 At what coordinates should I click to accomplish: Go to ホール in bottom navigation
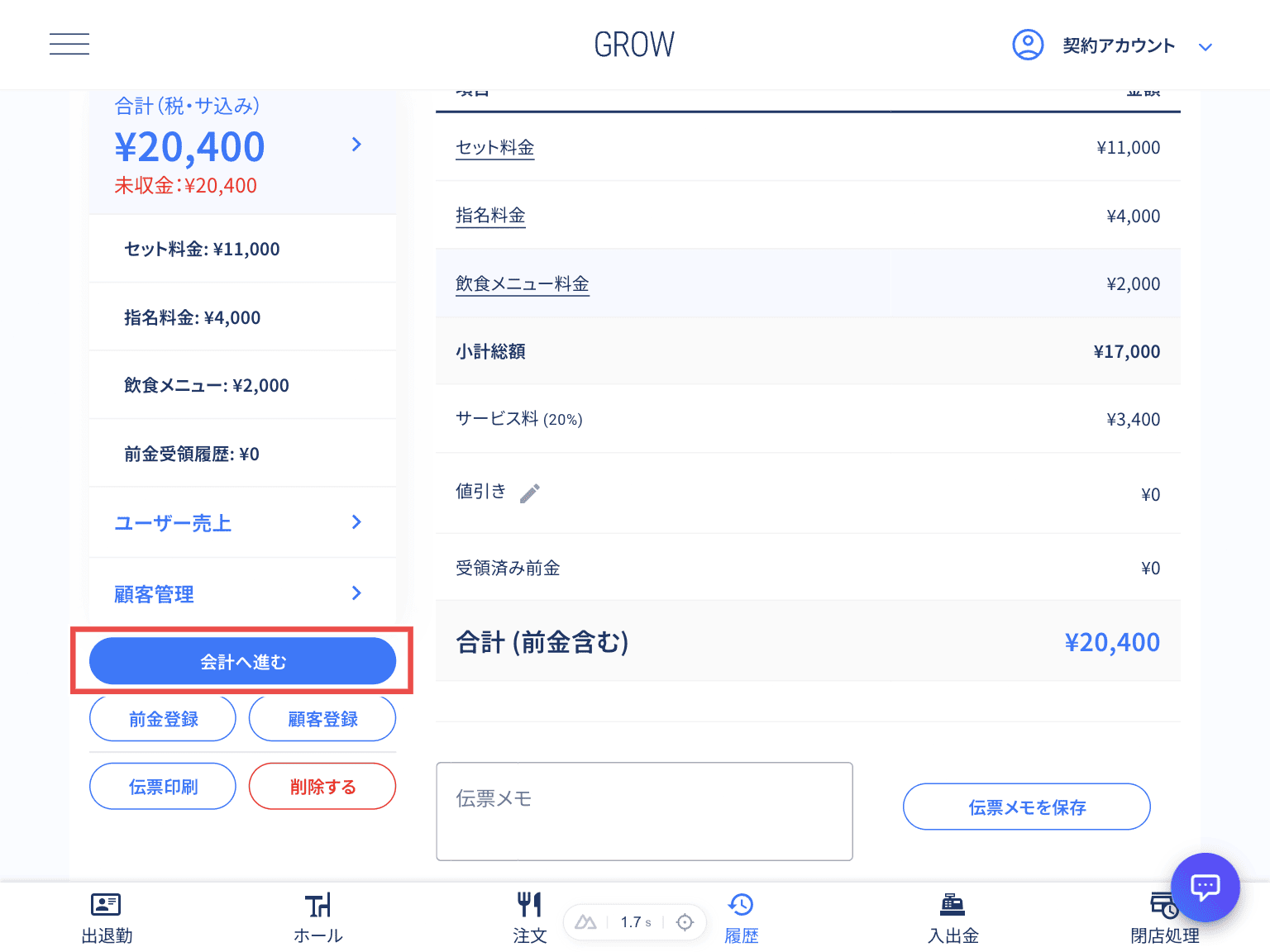click(x=318, y=917)
